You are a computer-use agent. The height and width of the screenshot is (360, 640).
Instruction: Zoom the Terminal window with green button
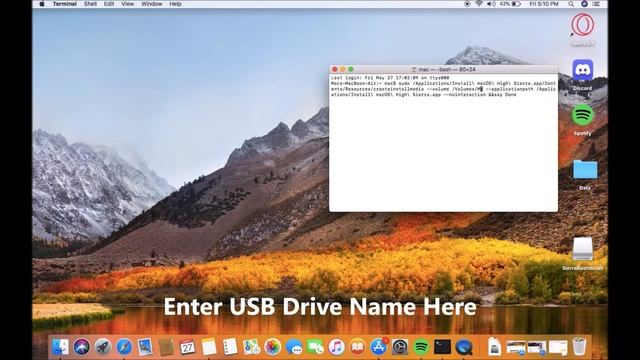pos(350,69)
